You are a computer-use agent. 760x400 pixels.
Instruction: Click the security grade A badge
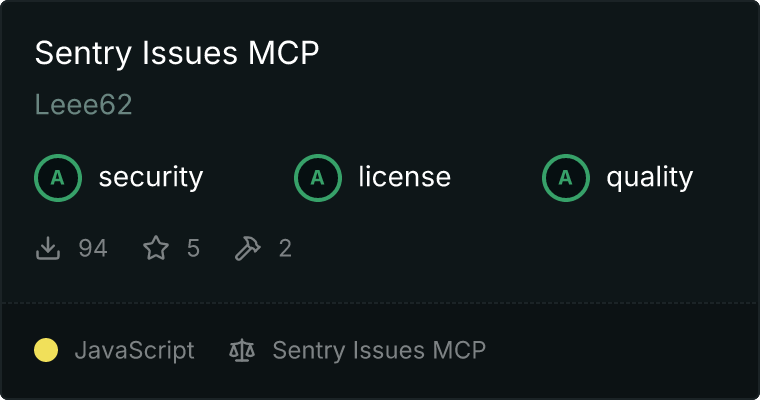pyautogui.click(x=58, y=178)
